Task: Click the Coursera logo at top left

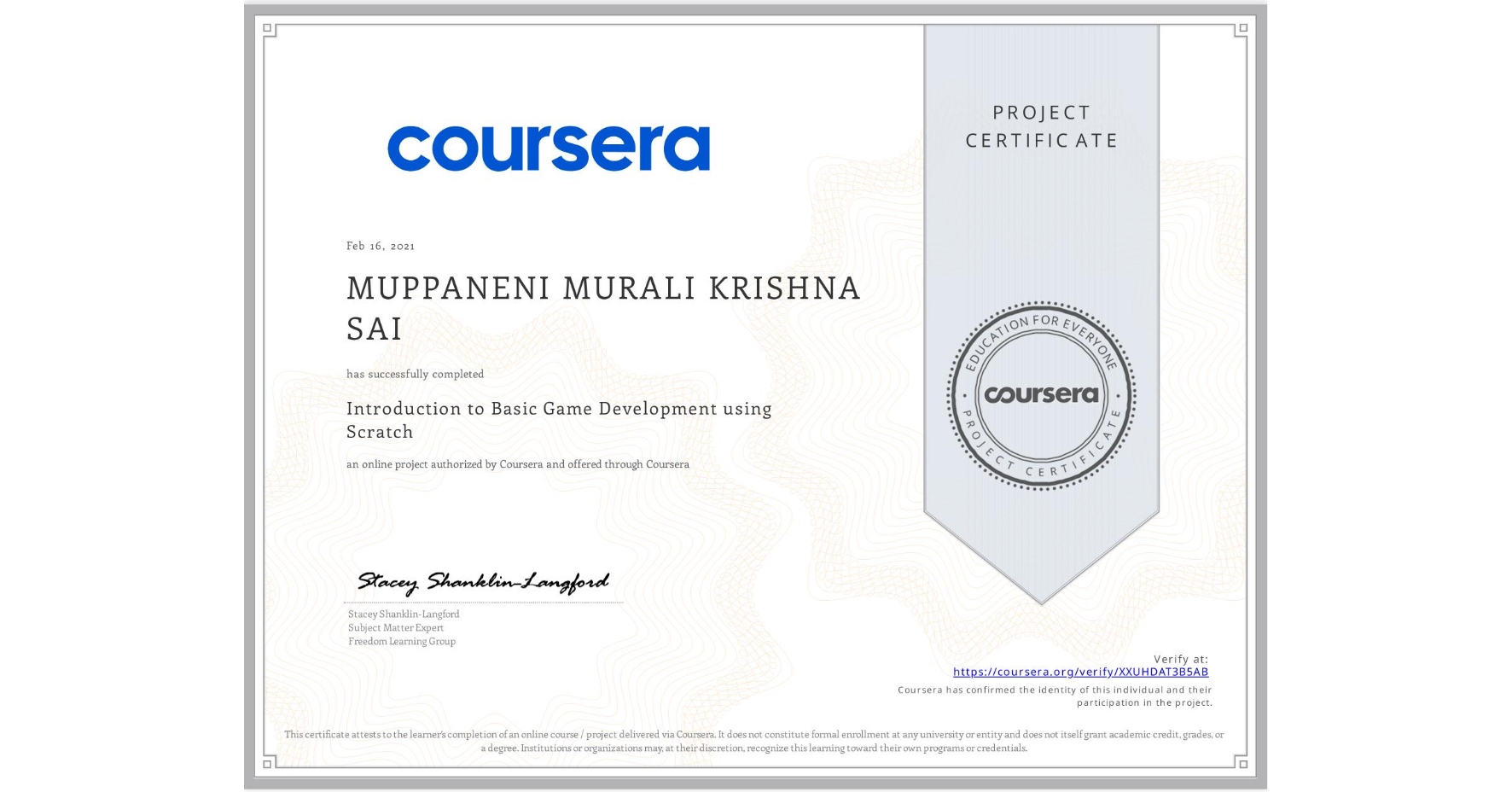Action: (549, 147)
